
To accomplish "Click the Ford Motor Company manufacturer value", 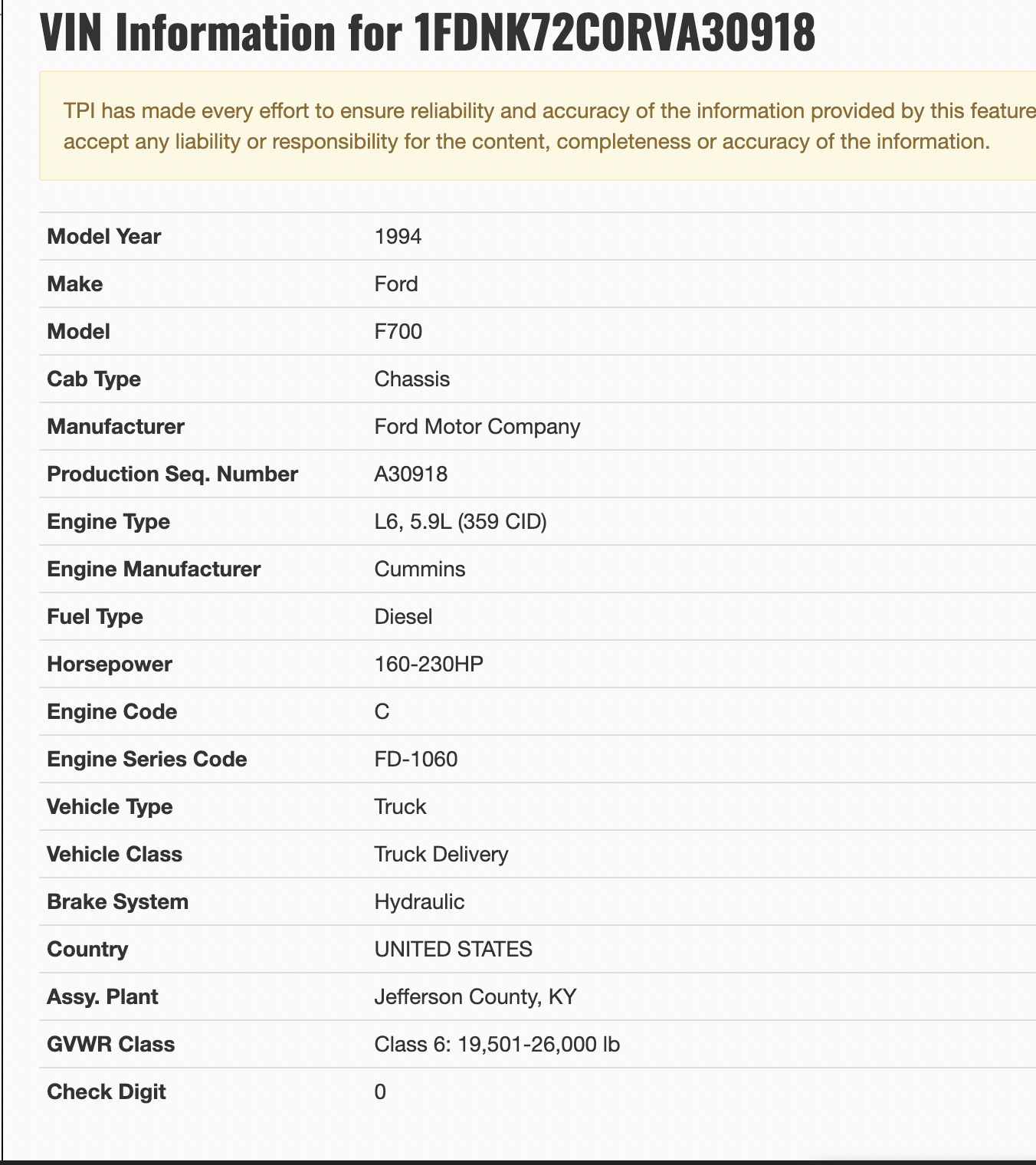I will [477, 426].
